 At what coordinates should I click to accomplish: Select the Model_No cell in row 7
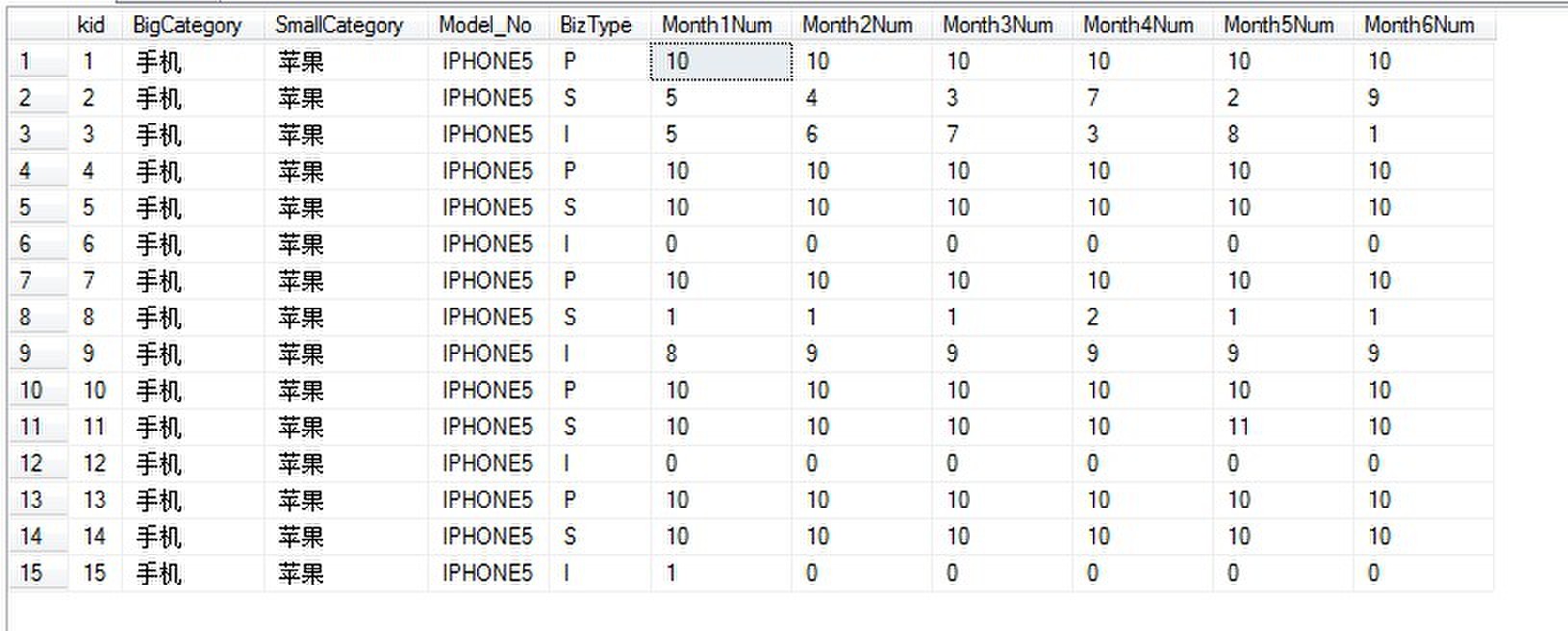(x=487, y=281)
